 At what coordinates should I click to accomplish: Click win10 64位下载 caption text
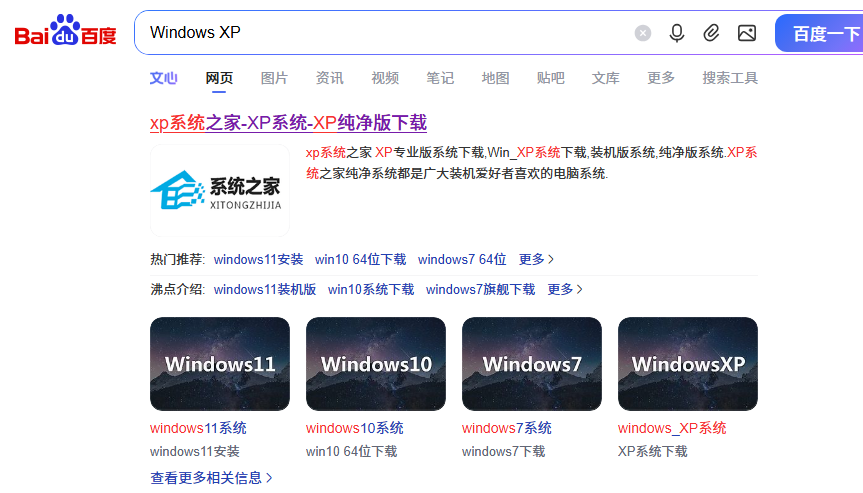(x=351, y=452)
